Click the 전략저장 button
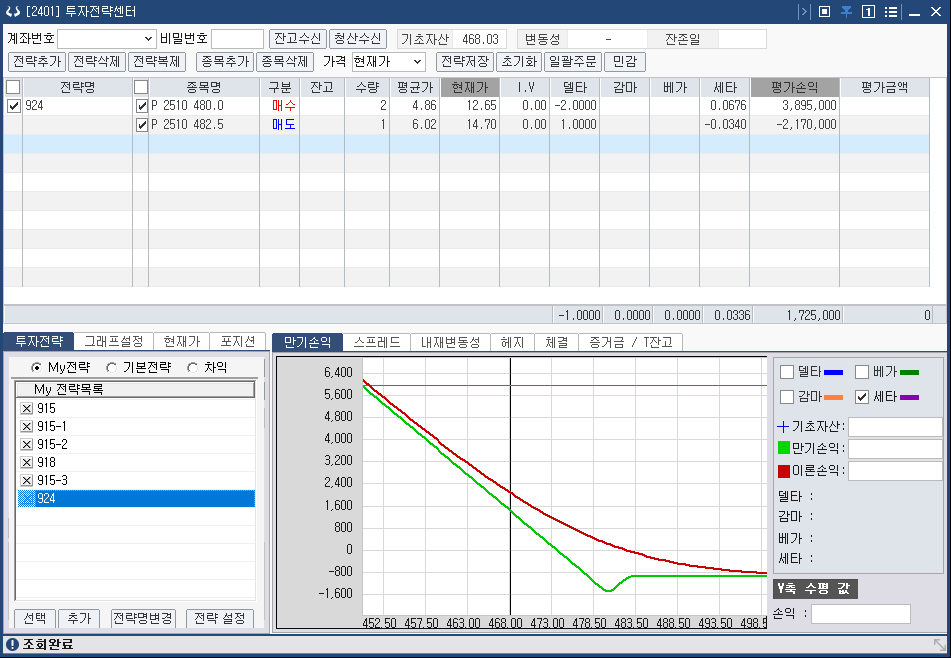 pyautogui.click(x=465, y=62)
